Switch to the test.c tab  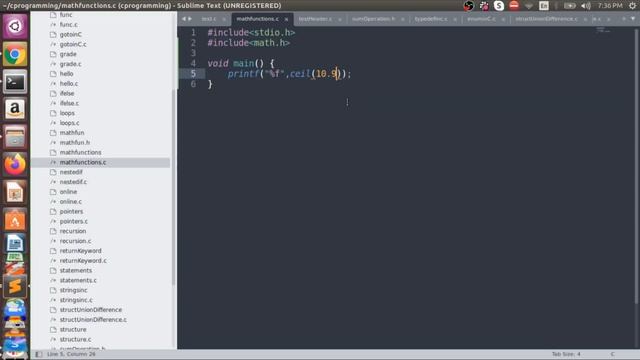coord(209,19)
